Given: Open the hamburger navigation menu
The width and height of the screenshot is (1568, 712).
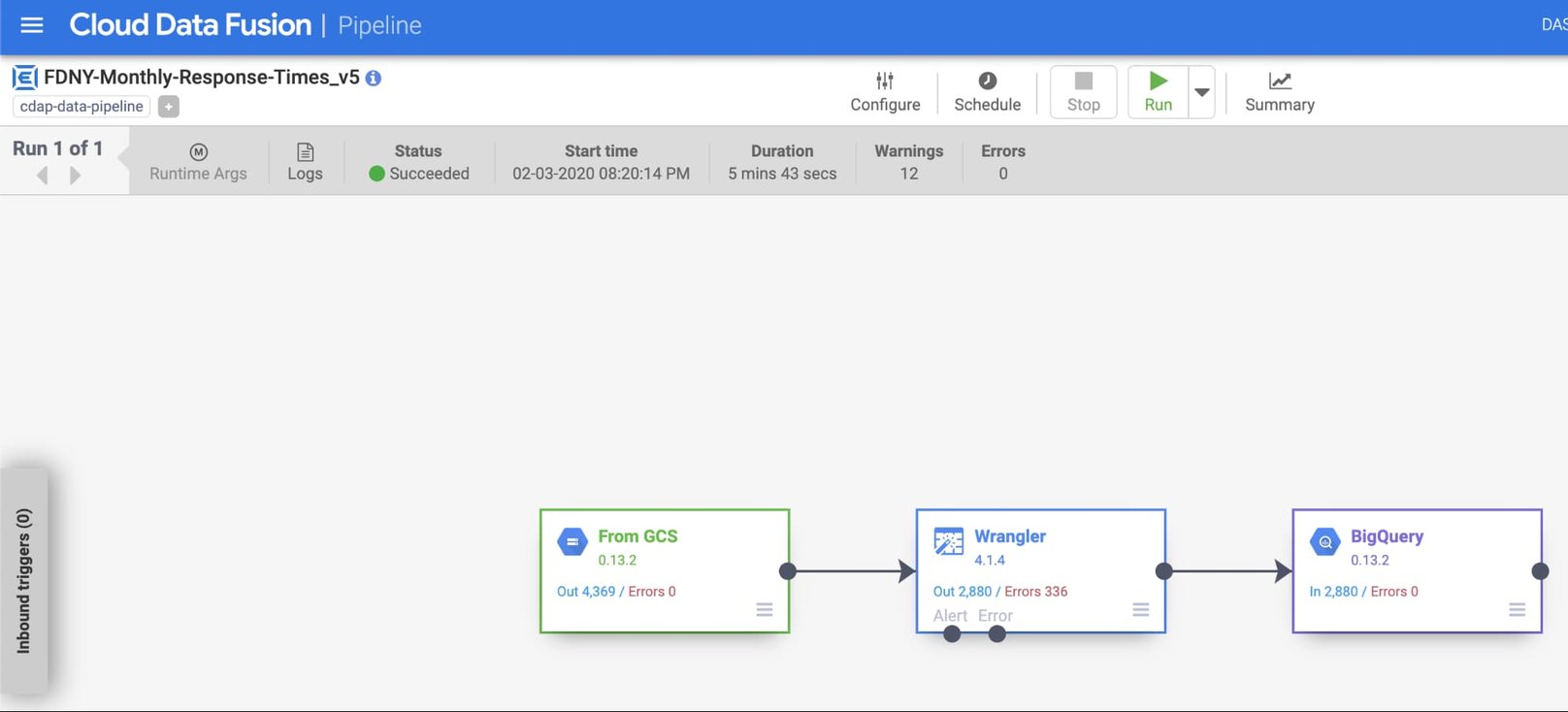Looking at the screenshot, I should pos(32,25).
